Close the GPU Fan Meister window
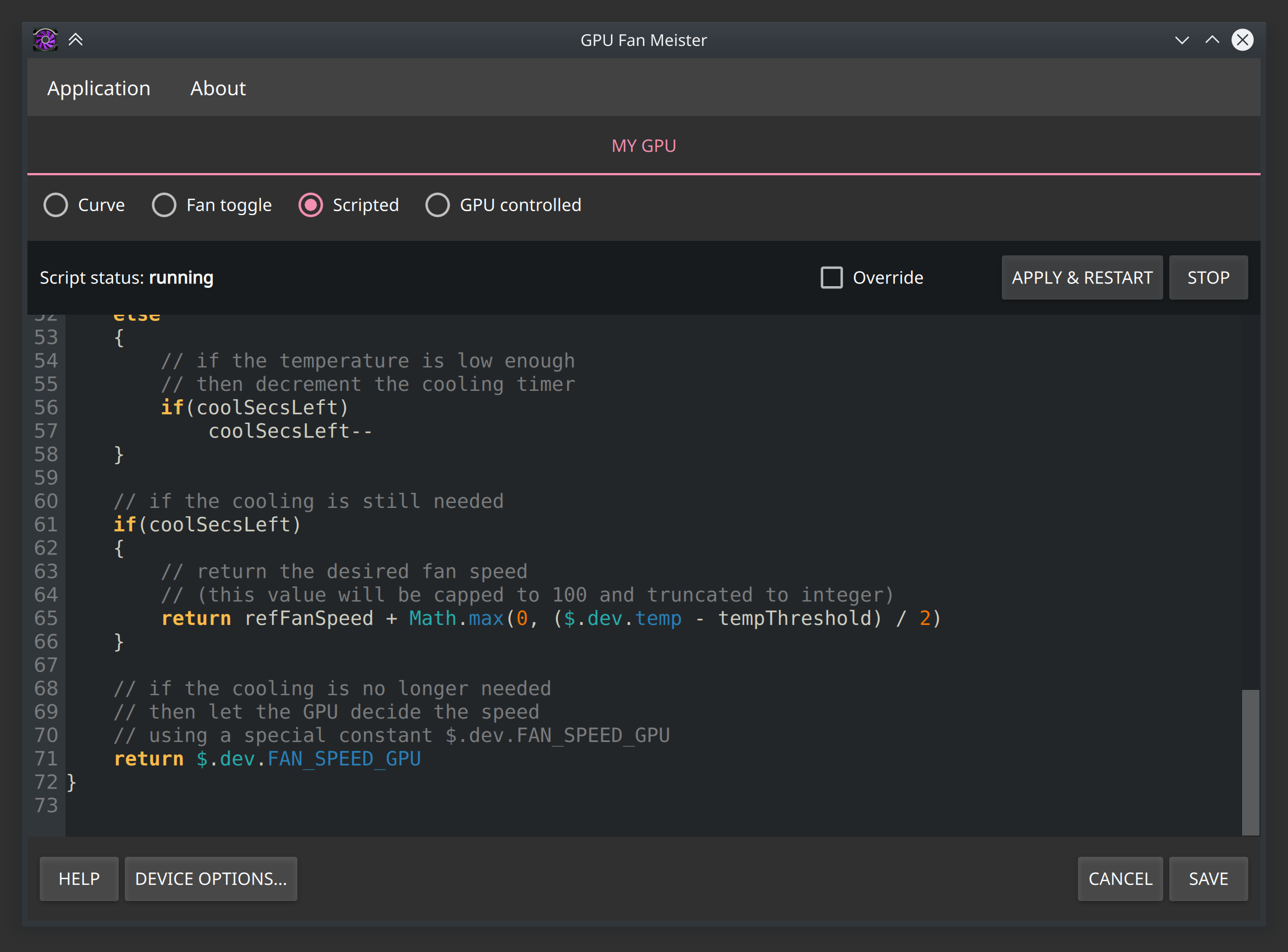1288x952 pixels. [1243, 40]
